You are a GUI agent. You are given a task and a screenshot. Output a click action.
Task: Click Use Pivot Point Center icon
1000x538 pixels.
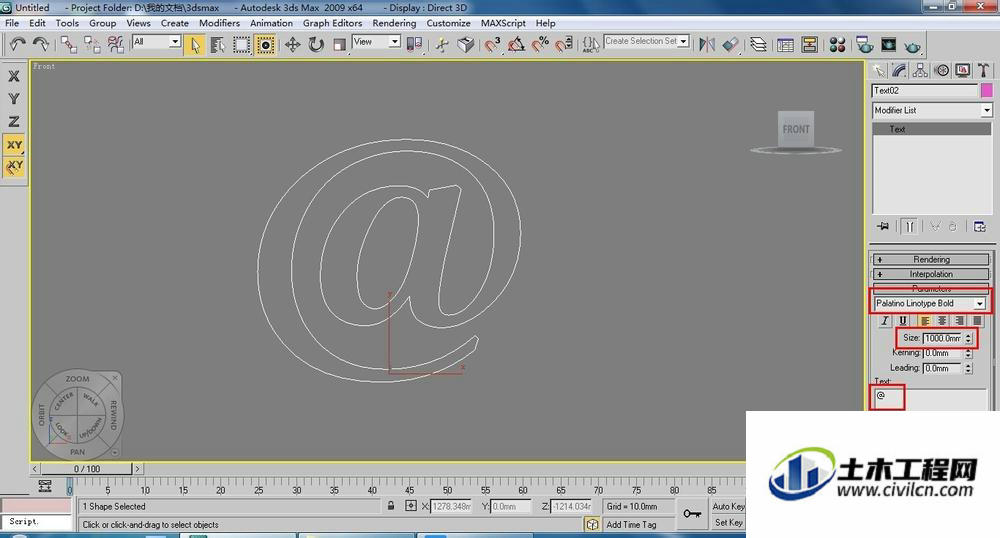tap(414, 45)
